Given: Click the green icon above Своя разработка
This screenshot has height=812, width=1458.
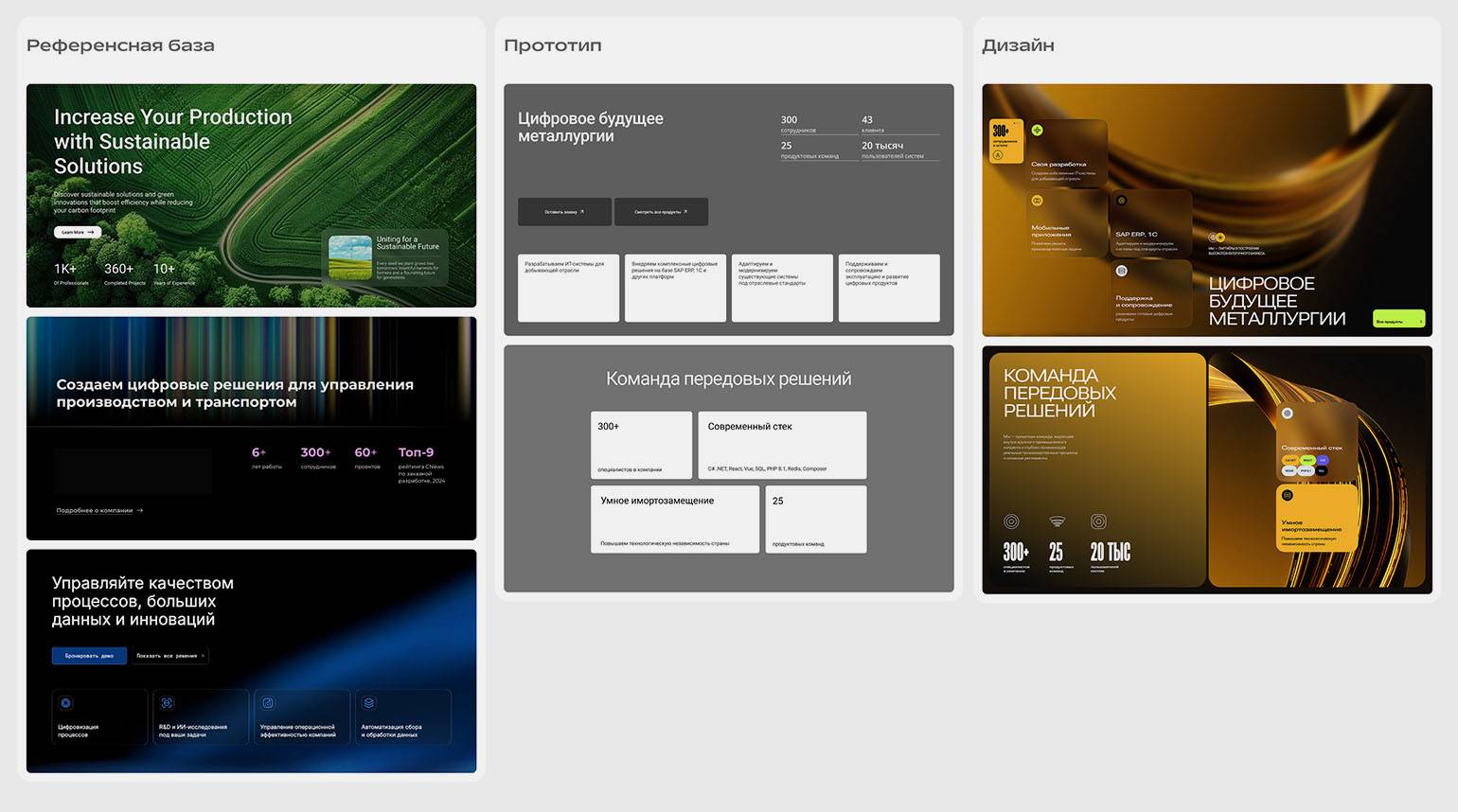Looking at the screenshot, I should pyautogui.click(x=1037, y=131).
